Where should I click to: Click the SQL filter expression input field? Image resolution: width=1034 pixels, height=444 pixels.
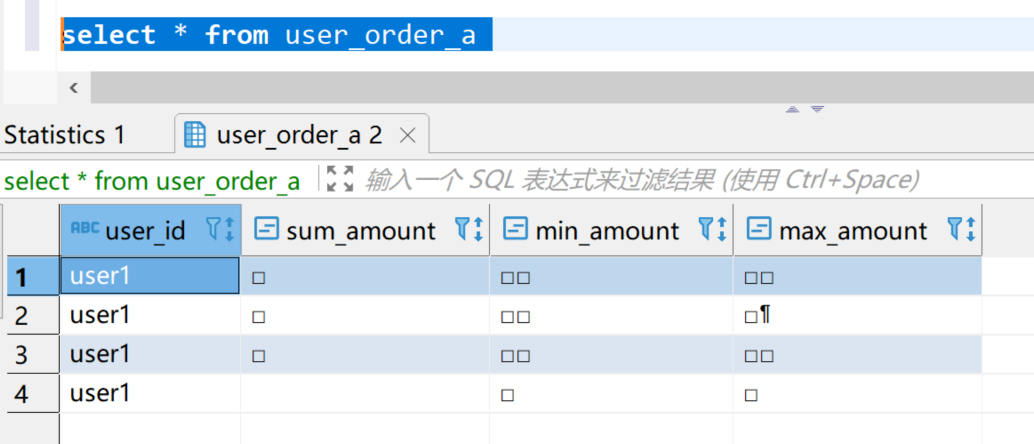[x=640, y=180]
